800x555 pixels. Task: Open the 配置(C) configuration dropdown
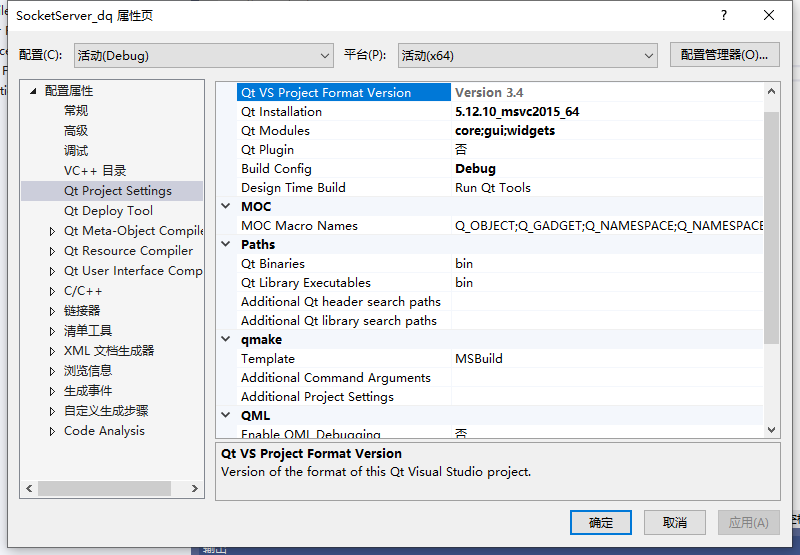204,56
